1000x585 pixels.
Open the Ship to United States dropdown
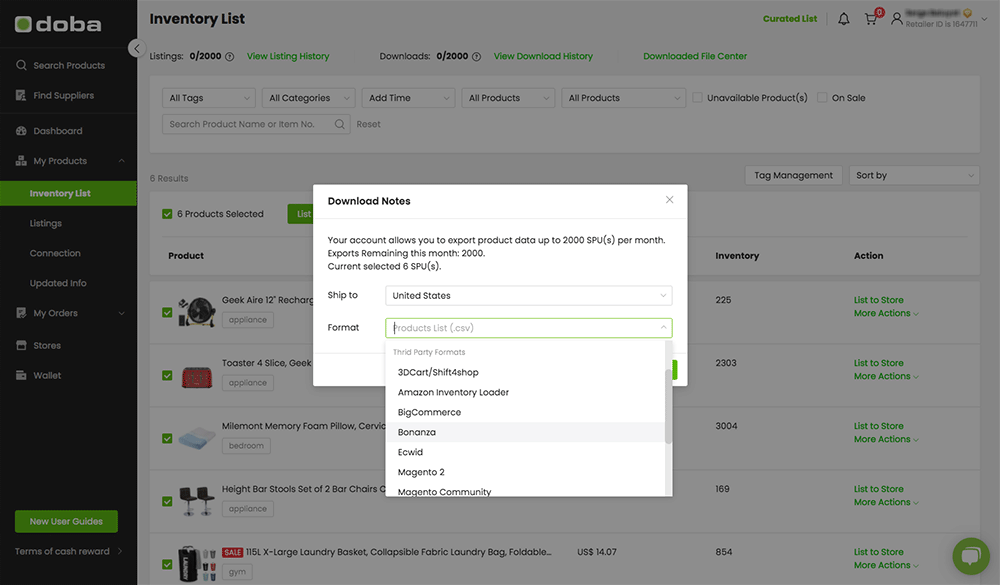pos(528,296)
